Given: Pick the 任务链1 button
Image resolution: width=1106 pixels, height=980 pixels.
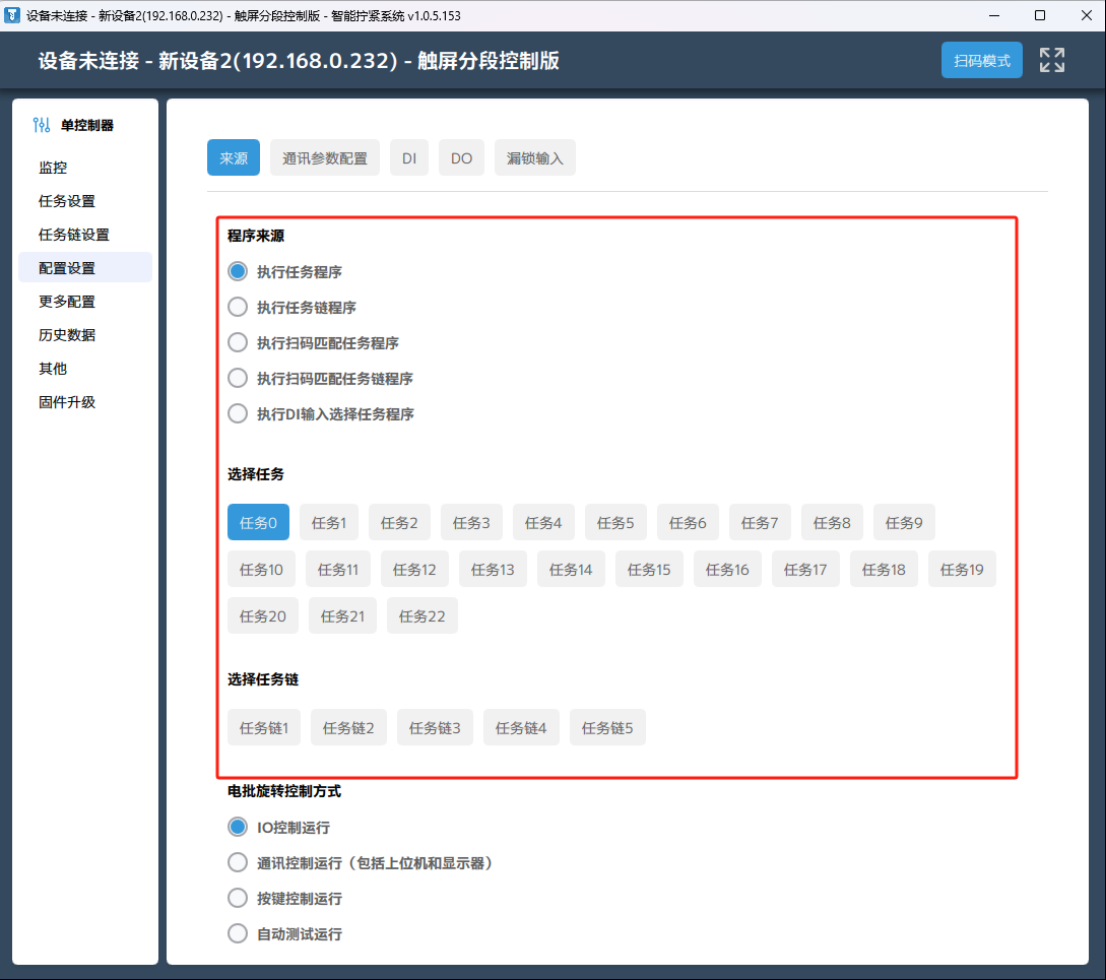Looking at the screenshot, I should point(264,727).
